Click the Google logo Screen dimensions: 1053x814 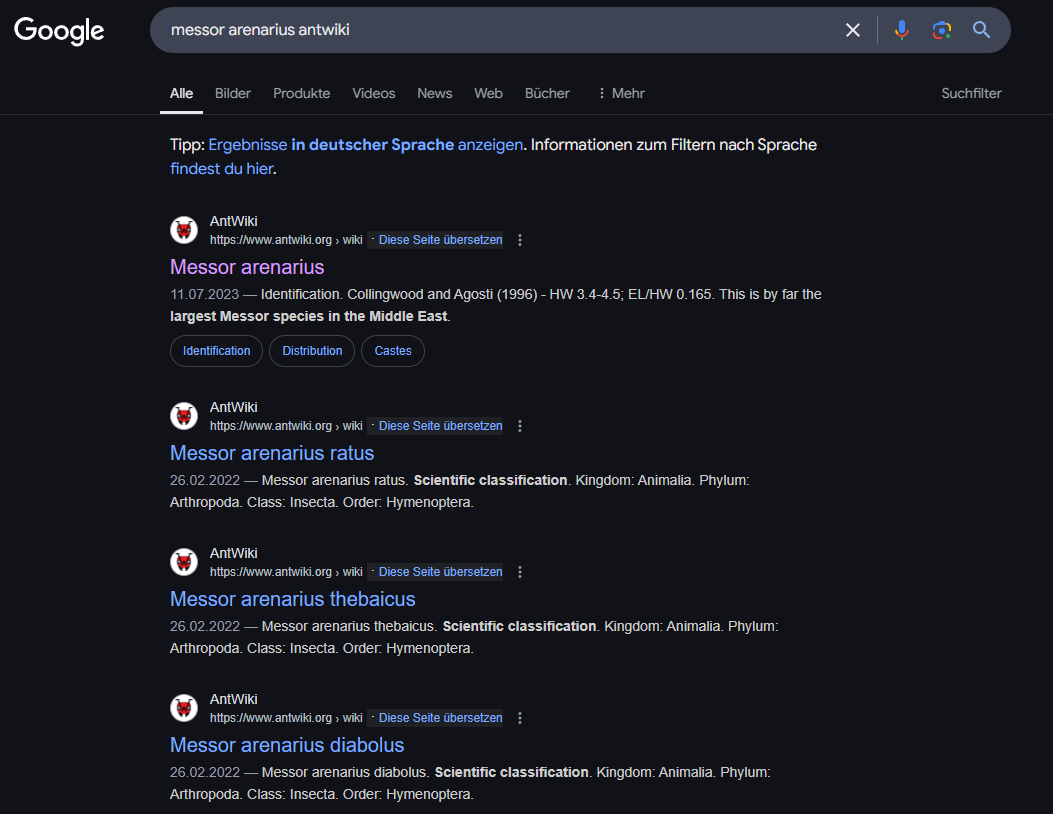pos(59,31)
